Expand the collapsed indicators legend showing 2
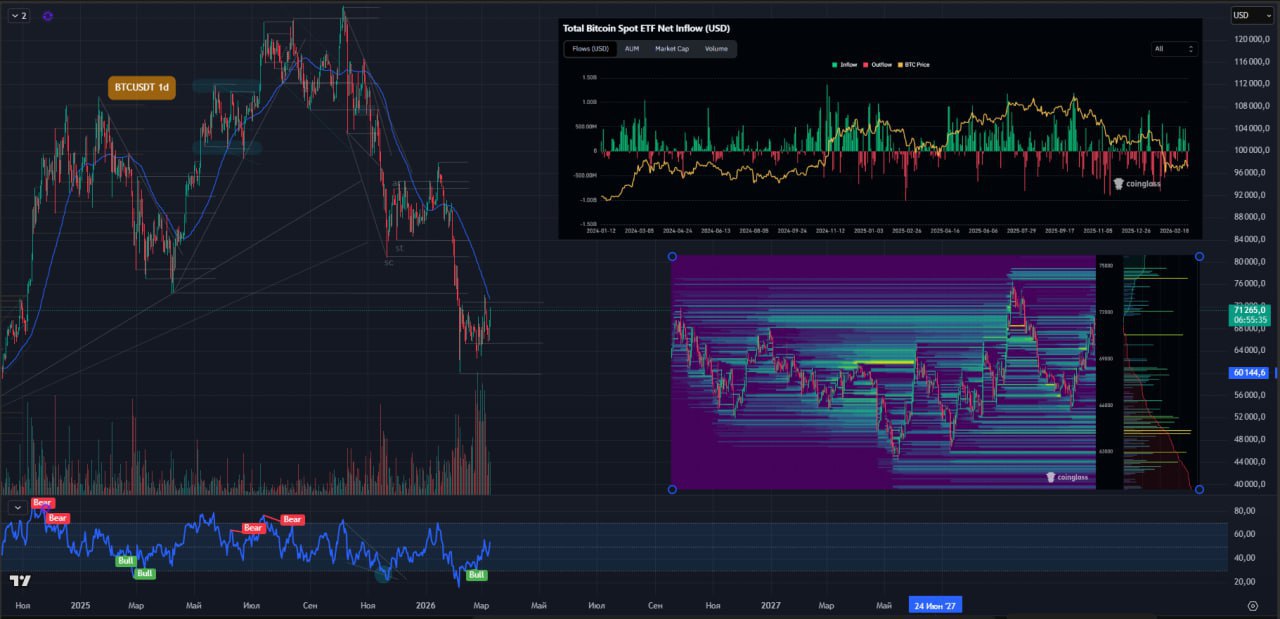Viewport: 1280px width, 619px height. (18, 16)
